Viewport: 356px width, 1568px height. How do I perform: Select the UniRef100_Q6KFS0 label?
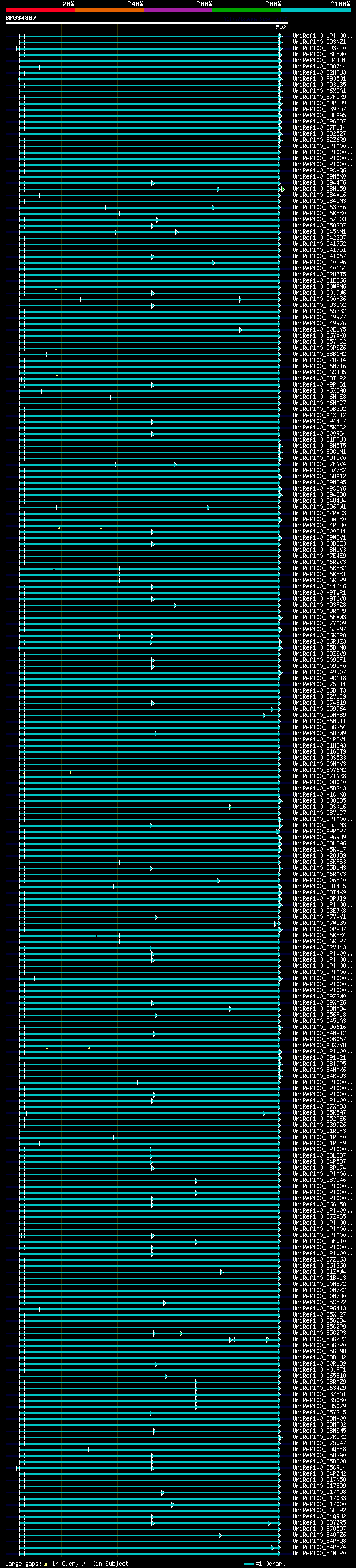(x=319, y=213)
